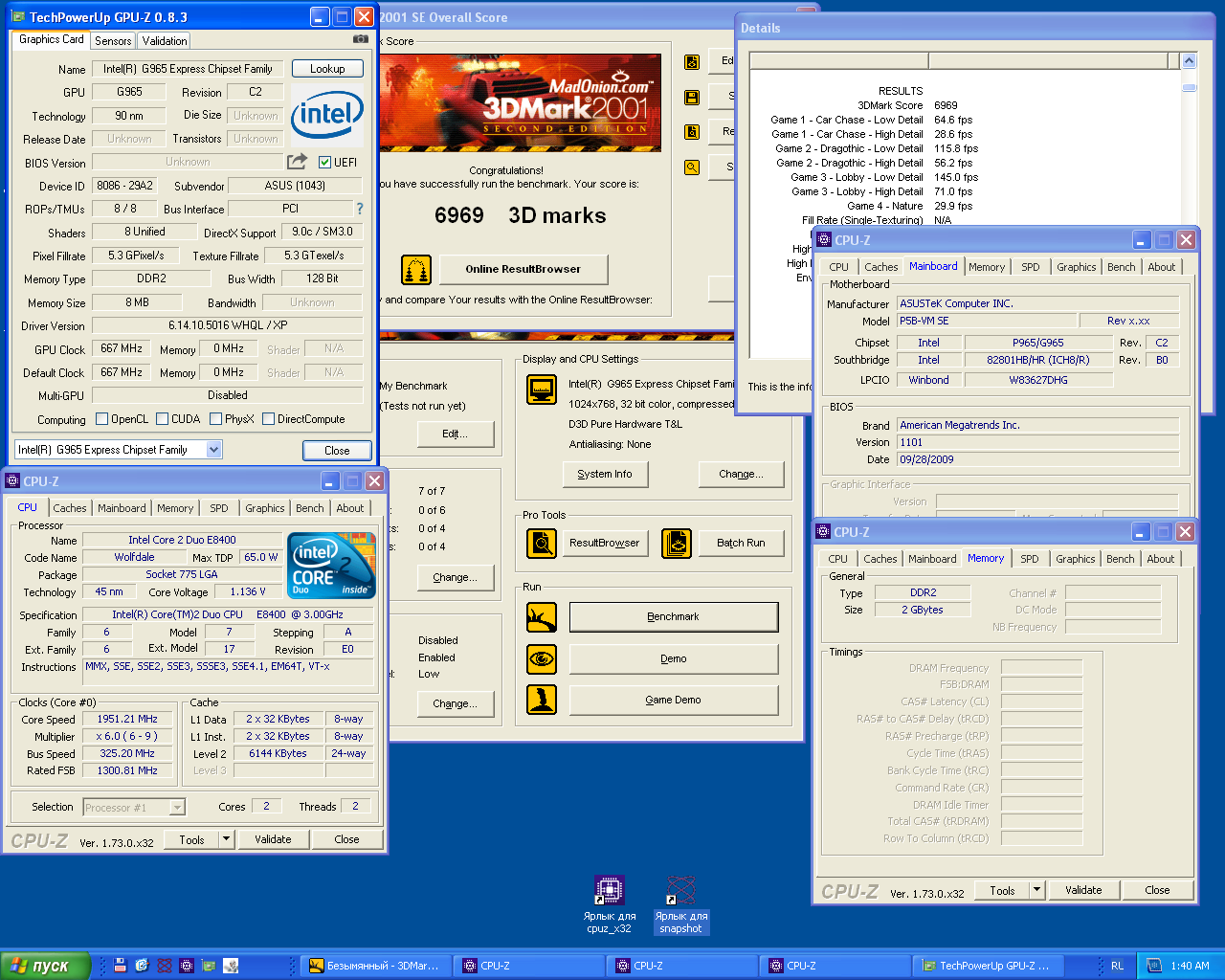1225x980 pixels.
Task: Click the RL language indicator in the tray
Action: (1117, 966)
